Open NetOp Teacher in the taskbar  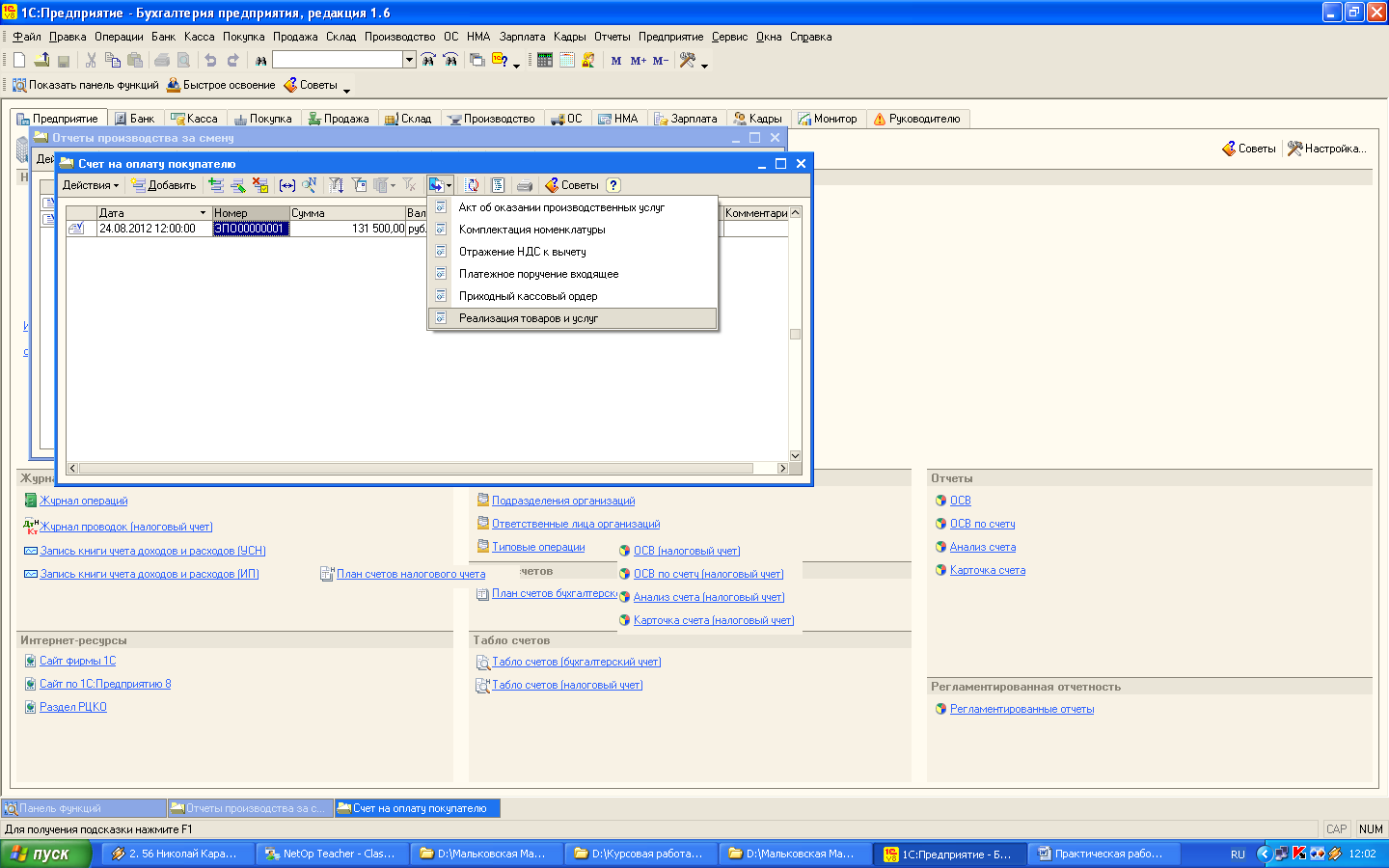(x=332, y=854)
